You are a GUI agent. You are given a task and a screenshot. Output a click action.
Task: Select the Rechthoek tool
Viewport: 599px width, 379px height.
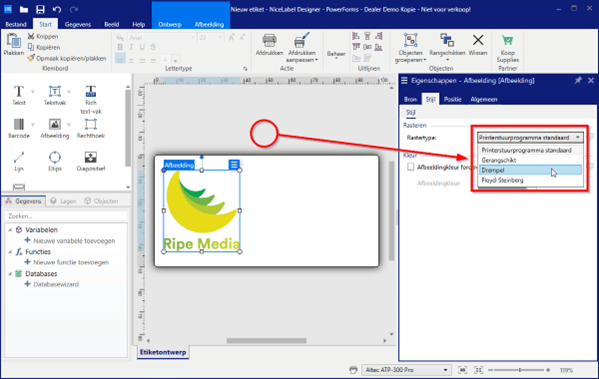[91, 128]
